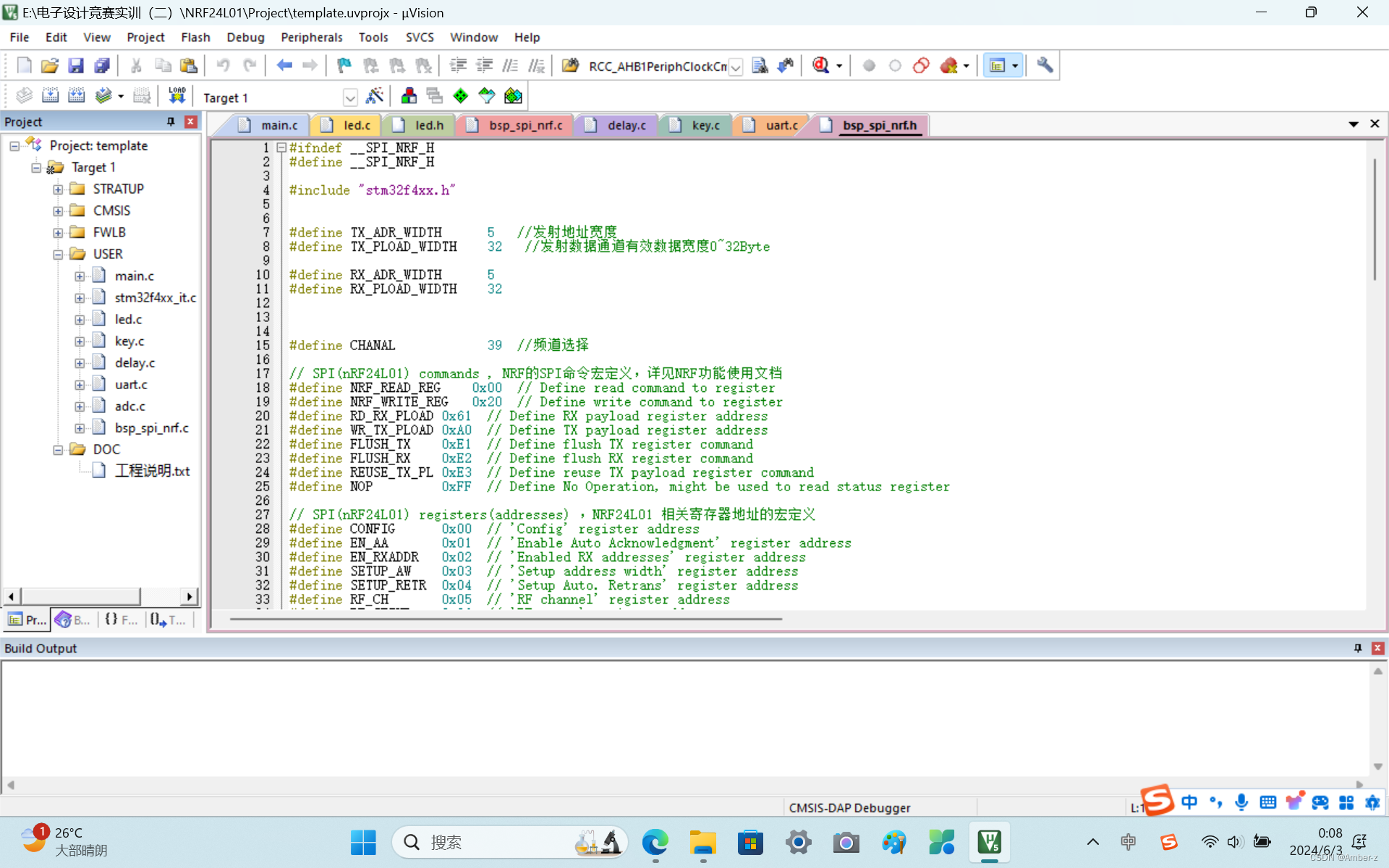Expand the CMSIS folder
Viewport: 1389px width, 868px height.
click(x=58, y=211)
